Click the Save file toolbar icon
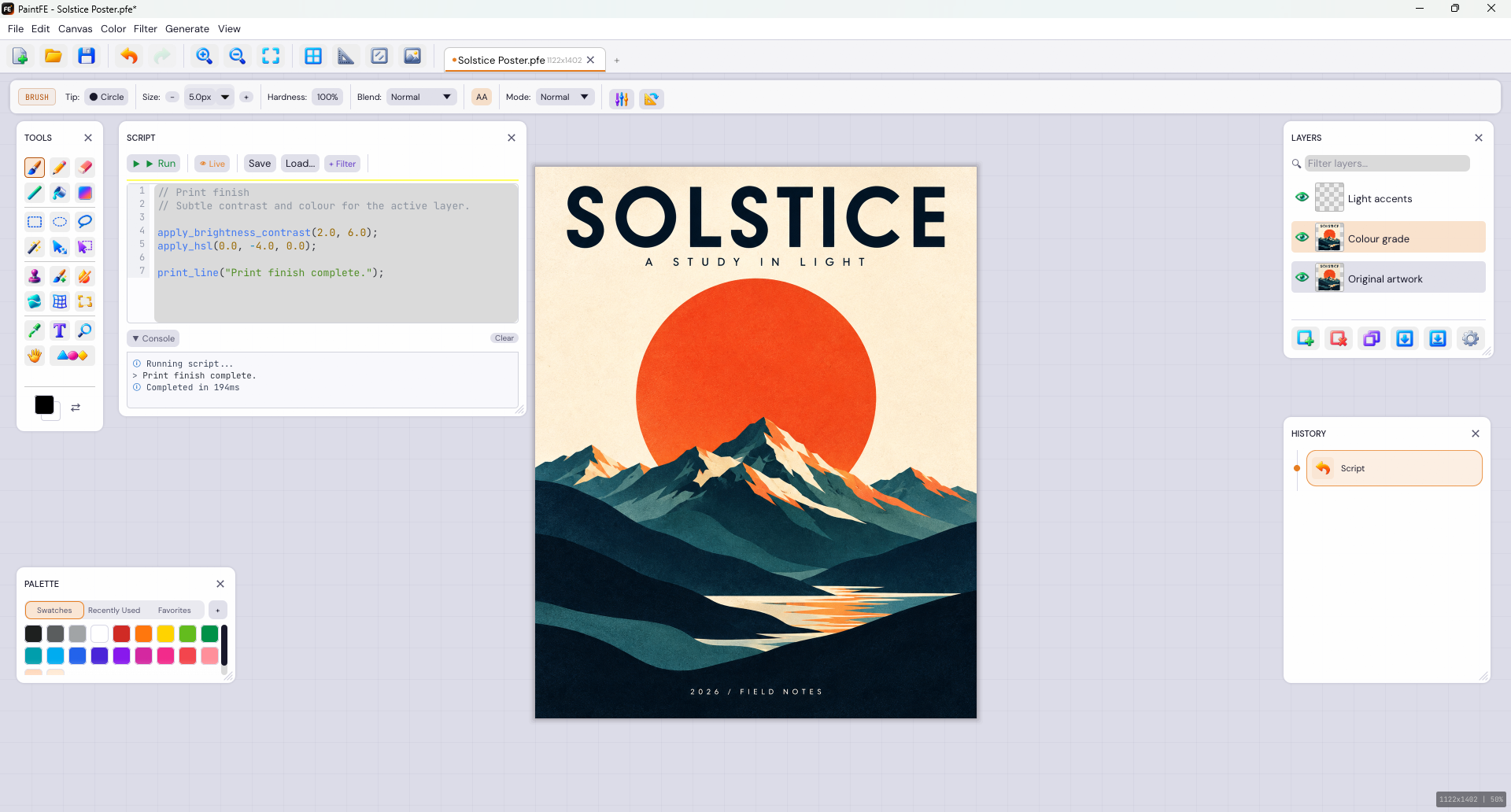 [87, 56]
